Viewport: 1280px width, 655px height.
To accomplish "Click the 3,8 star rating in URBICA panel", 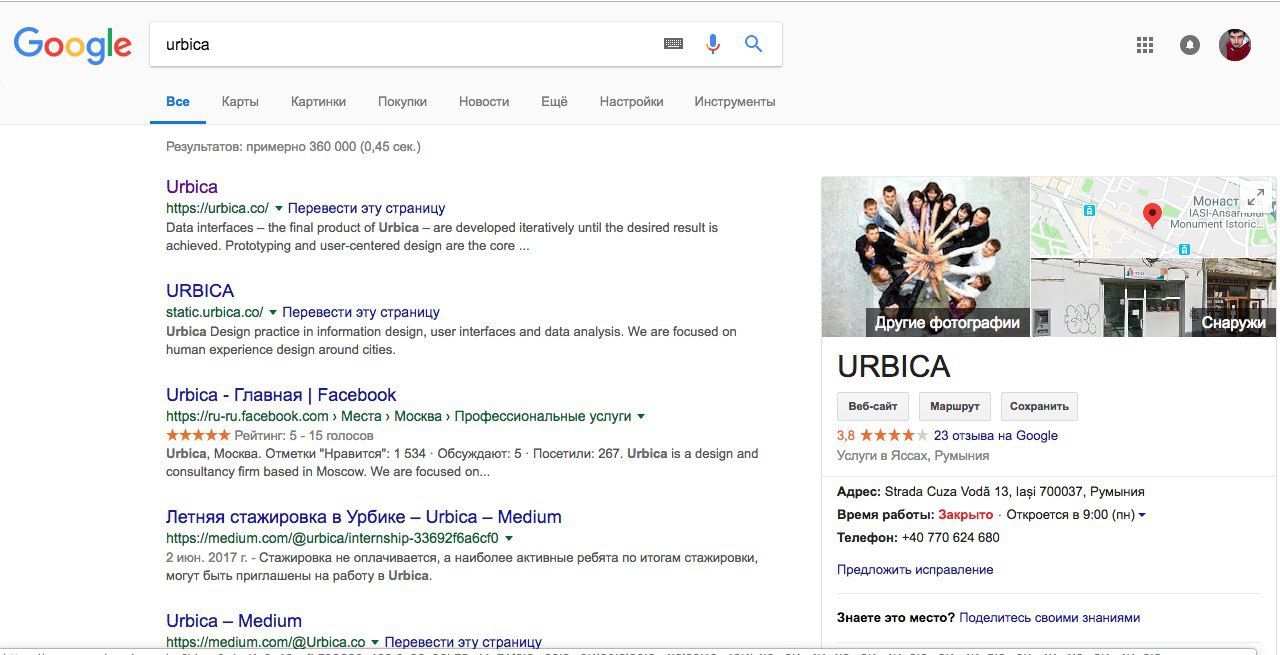I will pos(883,436).
